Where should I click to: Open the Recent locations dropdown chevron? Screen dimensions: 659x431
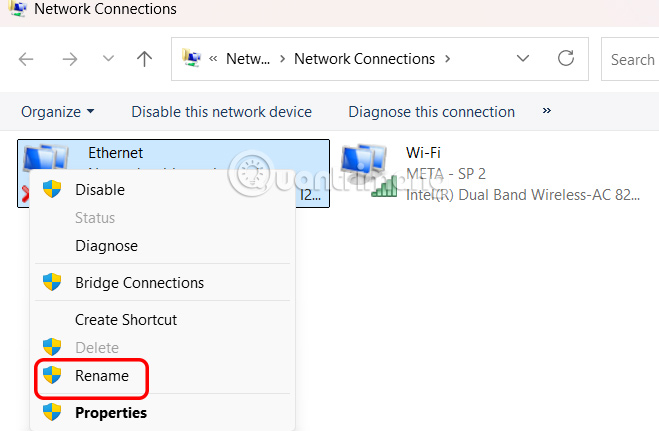point(108,59)
